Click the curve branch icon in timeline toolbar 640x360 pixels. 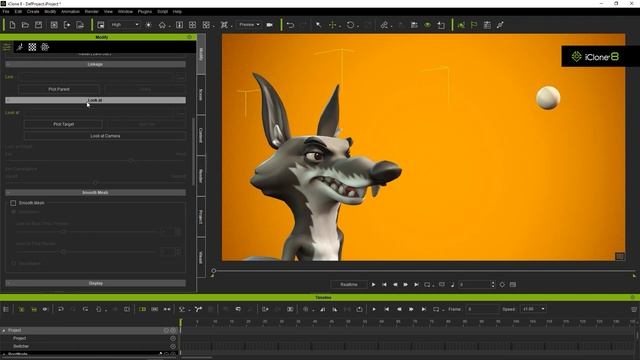(x=198, y=309)
